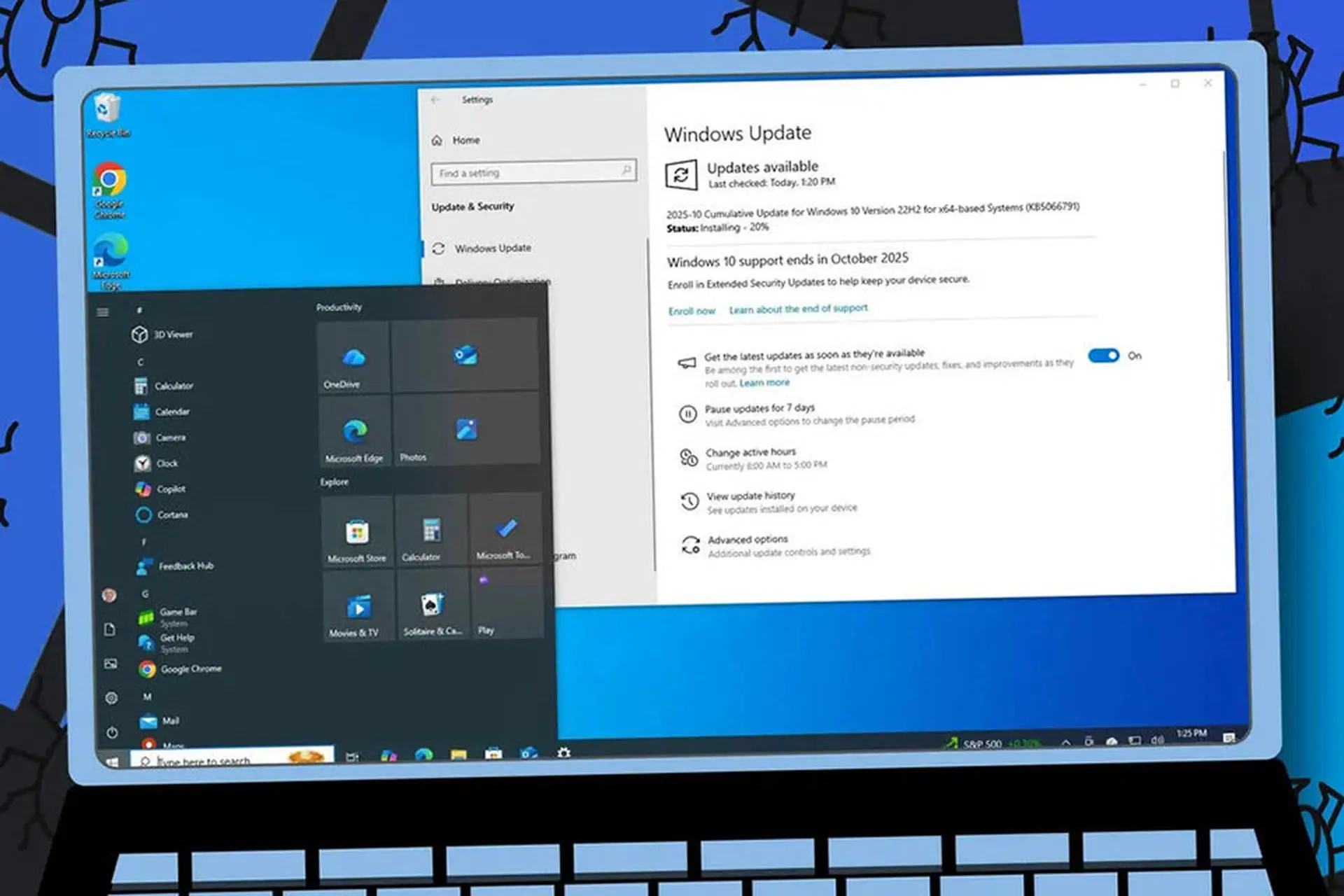Open Microsoft Edge desktop shortcut
Screen dimensions: 1344x896
pos(111,261)
